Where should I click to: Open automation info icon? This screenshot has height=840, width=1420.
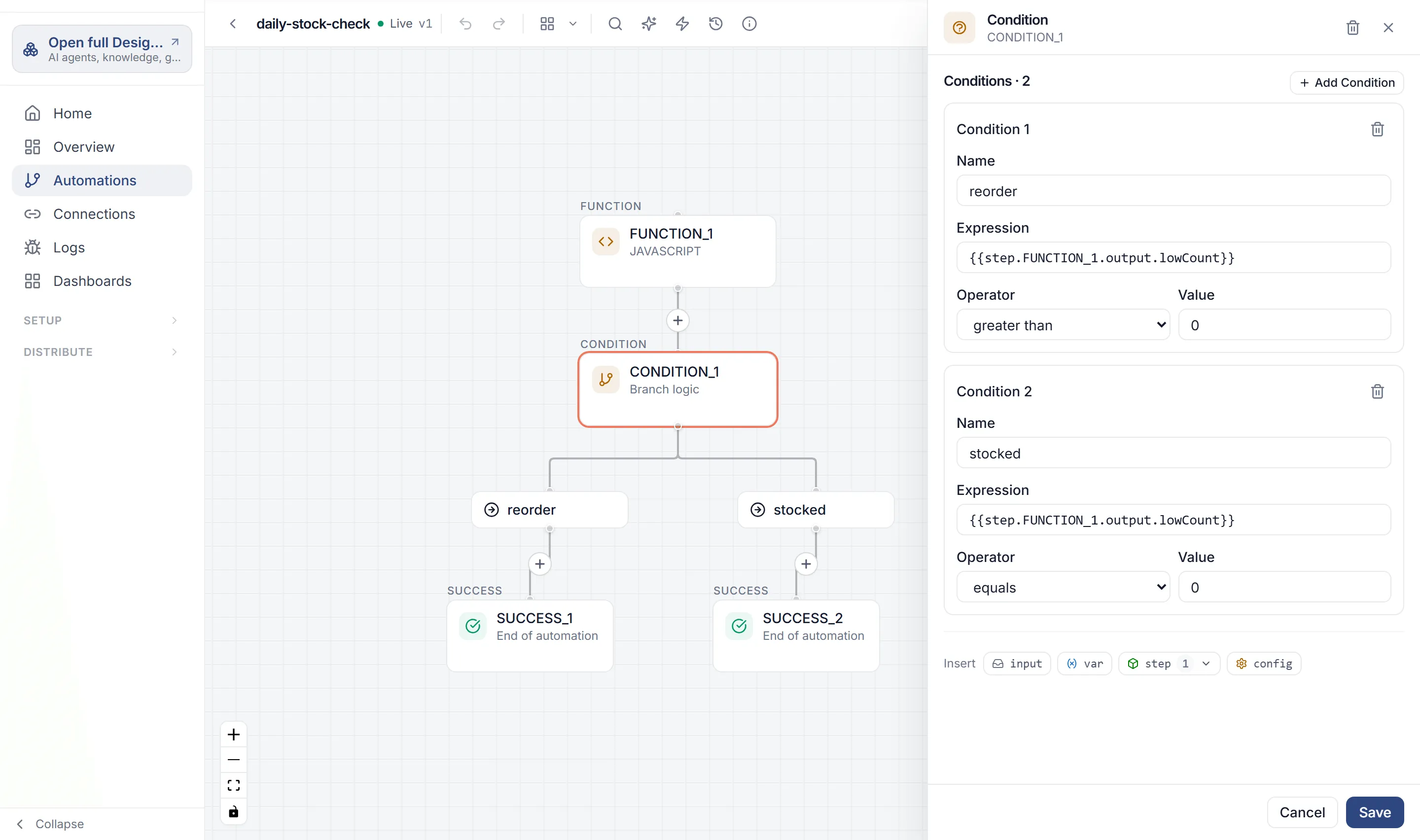749,24
